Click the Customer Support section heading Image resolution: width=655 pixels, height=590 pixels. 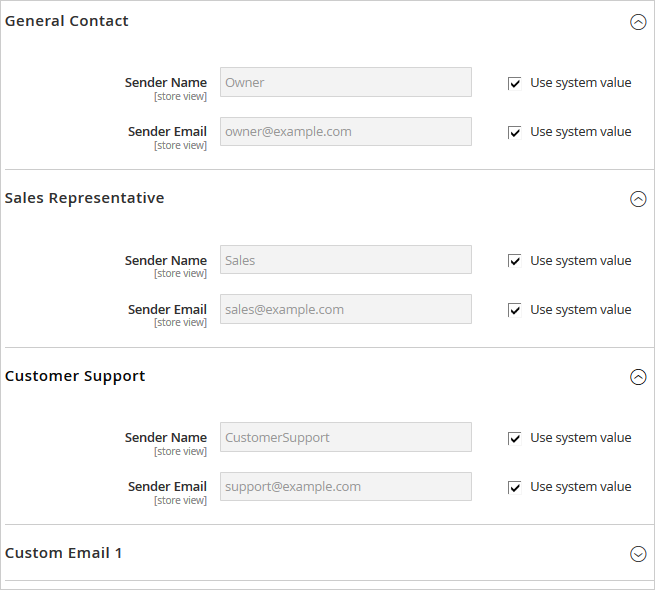point(75,376)
